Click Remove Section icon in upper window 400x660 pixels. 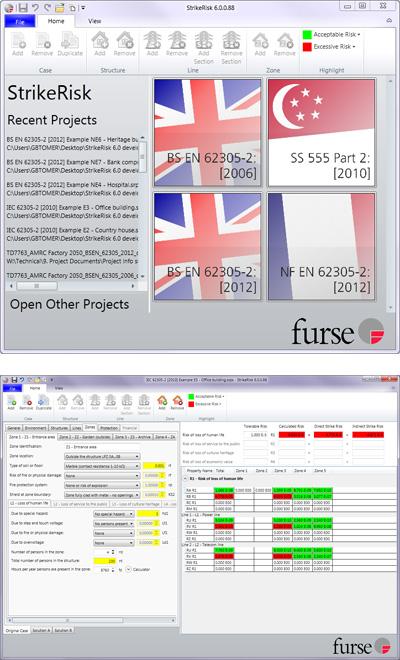click(231, 40)
